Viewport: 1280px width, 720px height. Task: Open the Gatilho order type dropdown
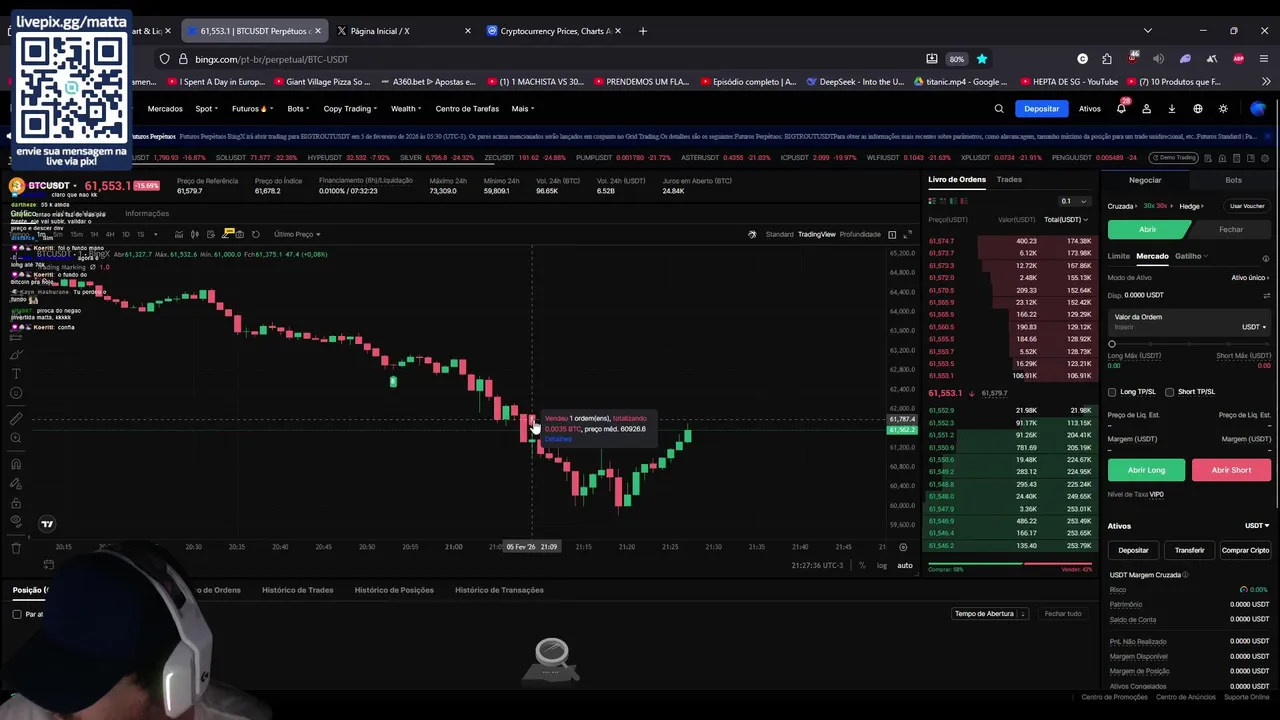(1191, 256)
